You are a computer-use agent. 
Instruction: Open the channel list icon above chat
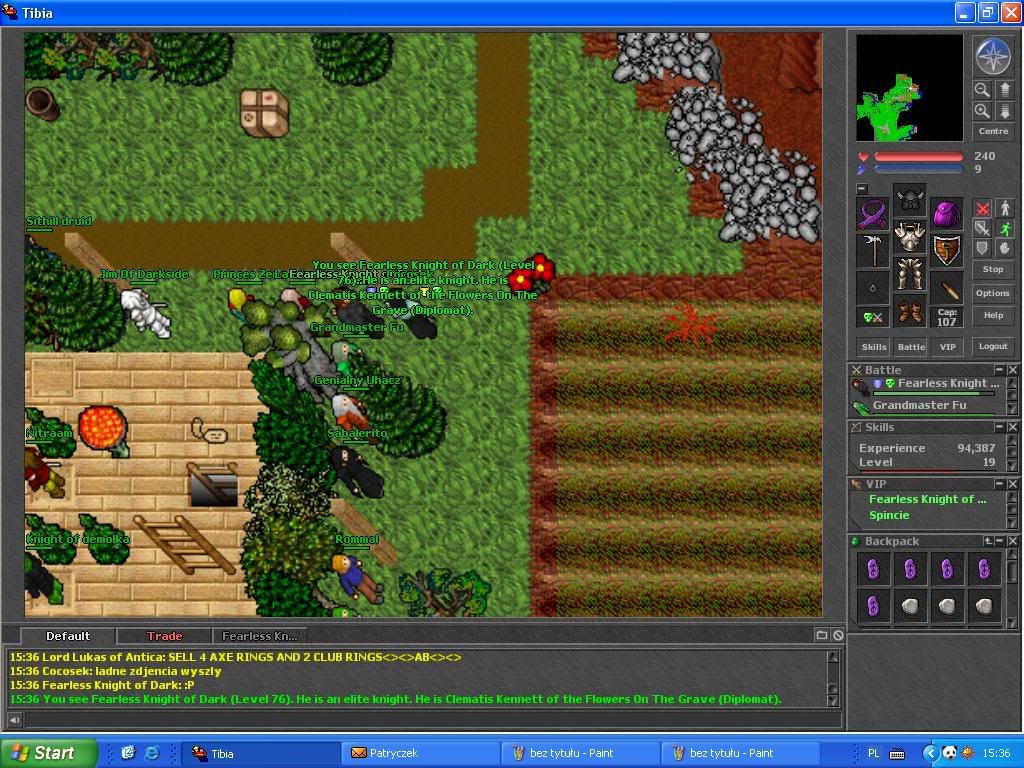[822, 635]
